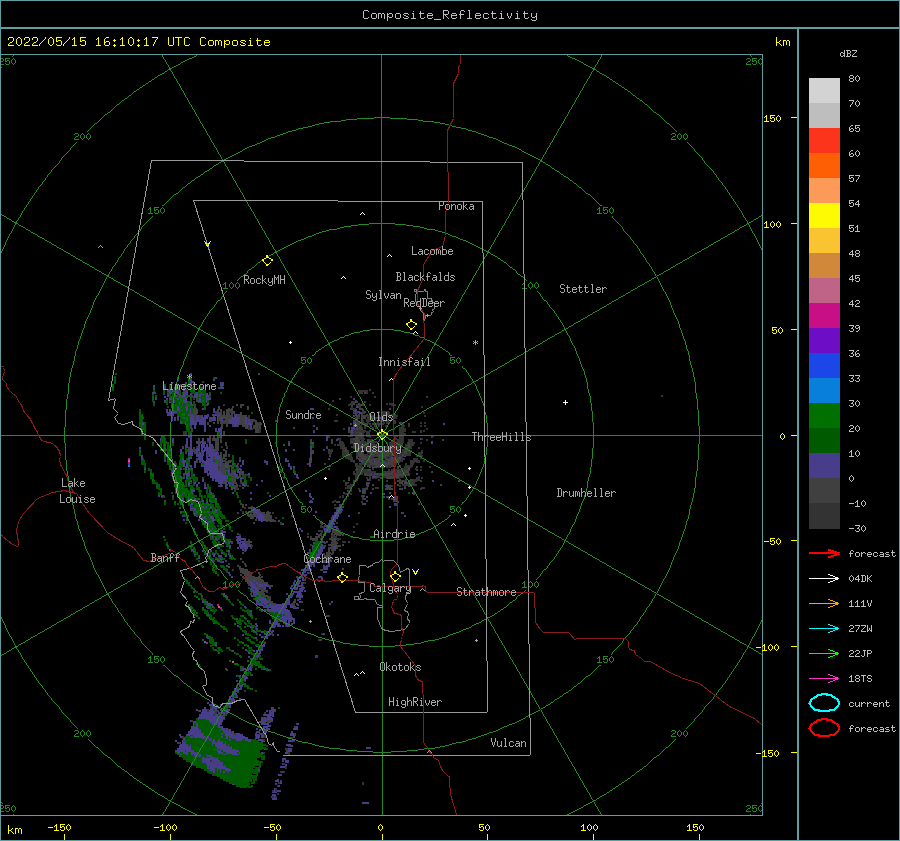Click the Vulcan town label

pos(509,743)
